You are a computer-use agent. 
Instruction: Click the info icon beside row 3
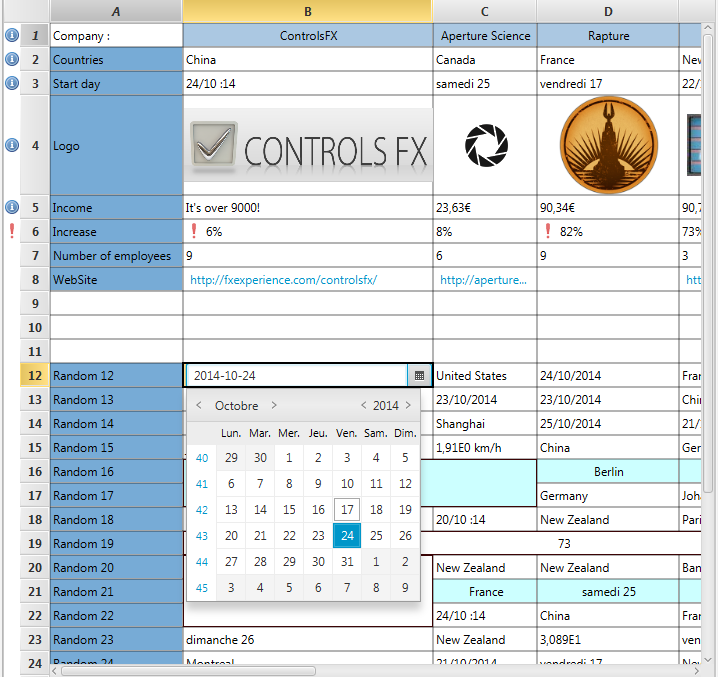(x=12, y=83)
